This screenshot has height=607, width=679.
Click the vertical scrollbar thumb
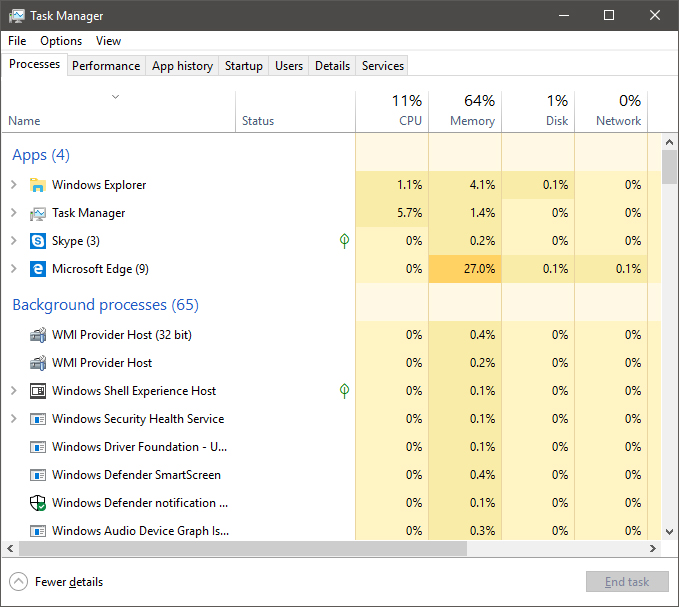[669, 167]
